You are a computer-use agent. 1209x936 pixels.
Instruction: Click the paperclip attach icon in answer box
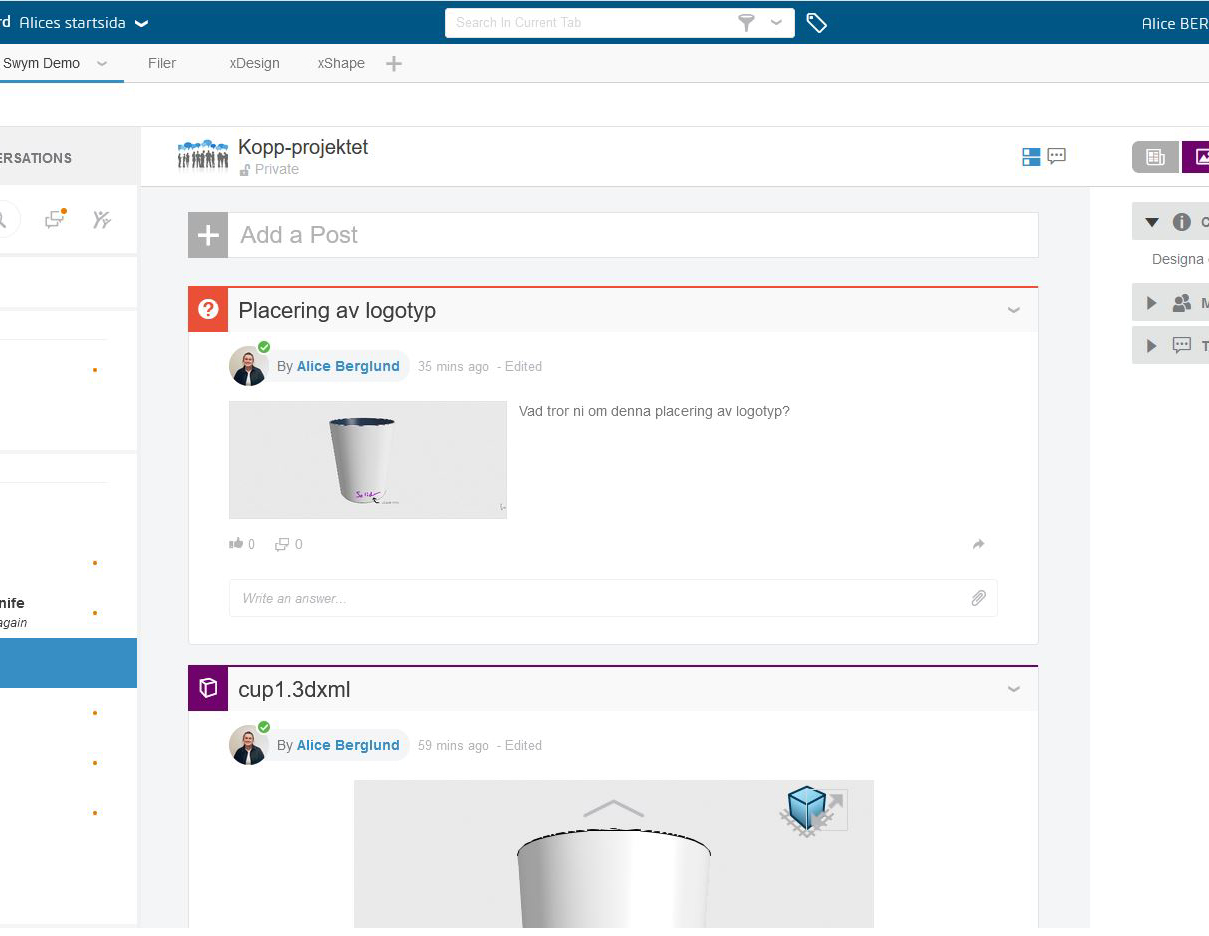(x=978, y=598)
